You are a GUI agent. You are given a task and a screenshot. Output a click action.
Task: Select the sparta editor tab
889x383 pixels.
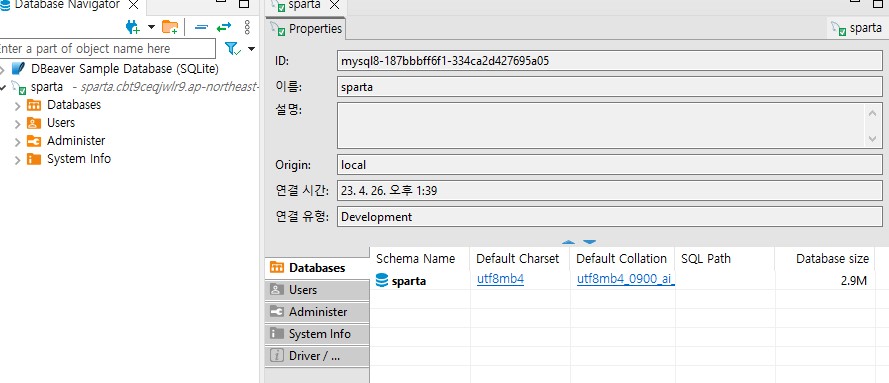pyautogui.click(x=304, y=5)
